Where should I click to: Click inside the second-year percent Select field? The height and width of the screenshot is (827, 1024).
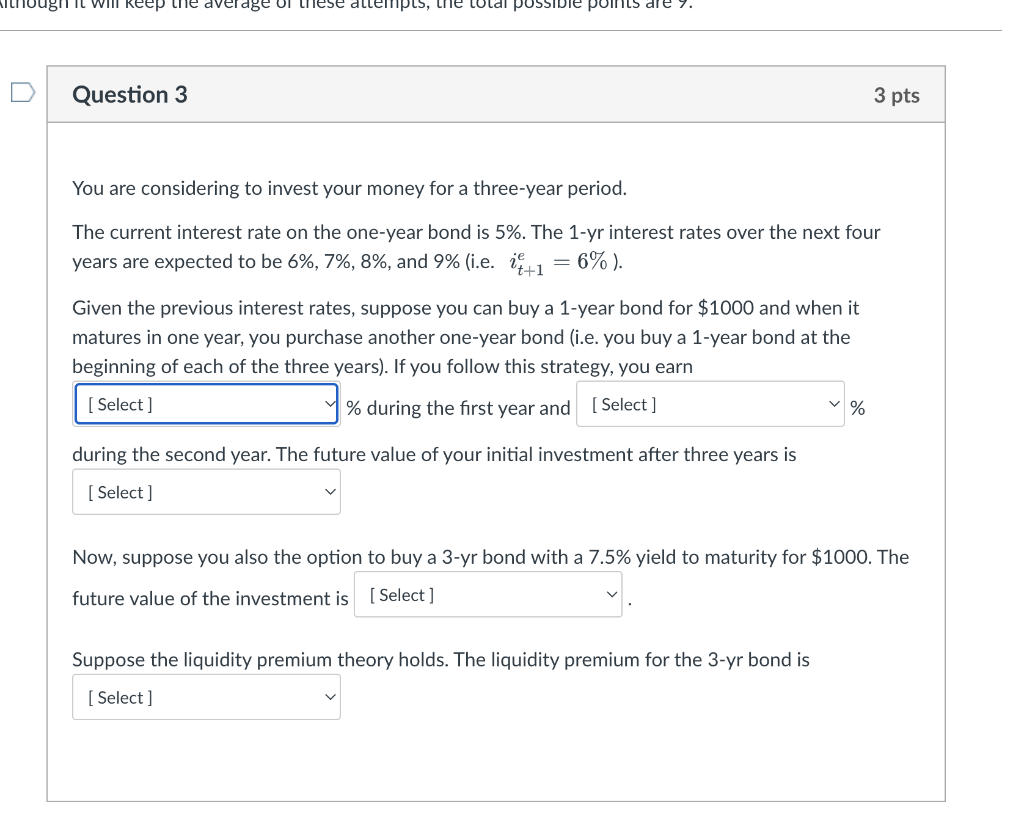(x=710, y=404)
